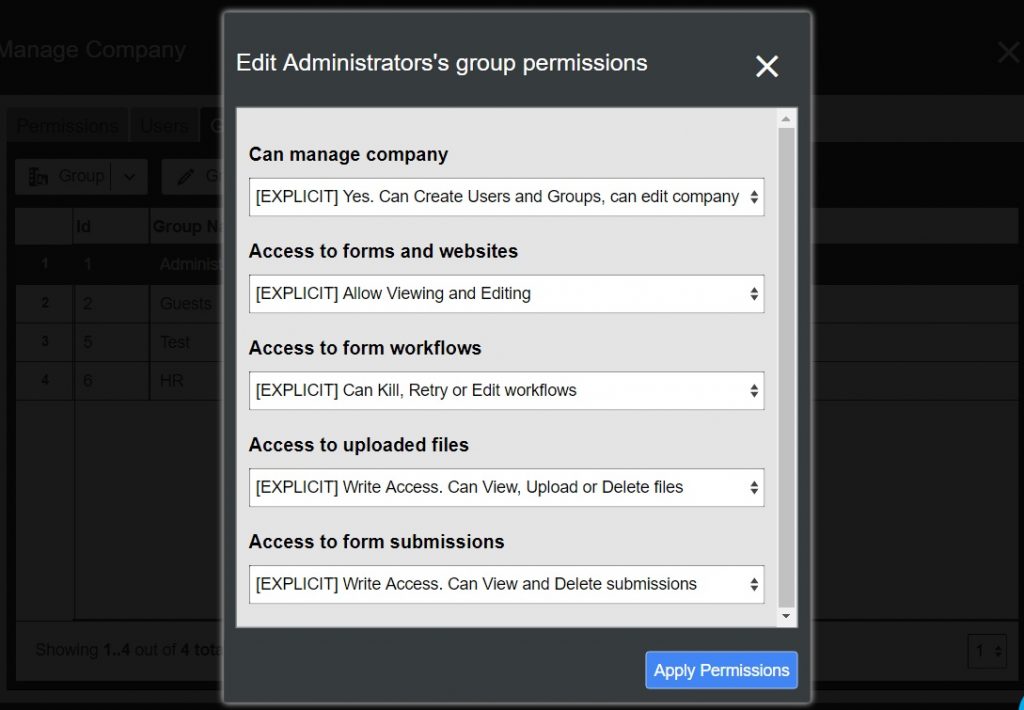Switch to the Permissions tab
This screenshot has width=1024, height=710.
(x=67, y=126)
